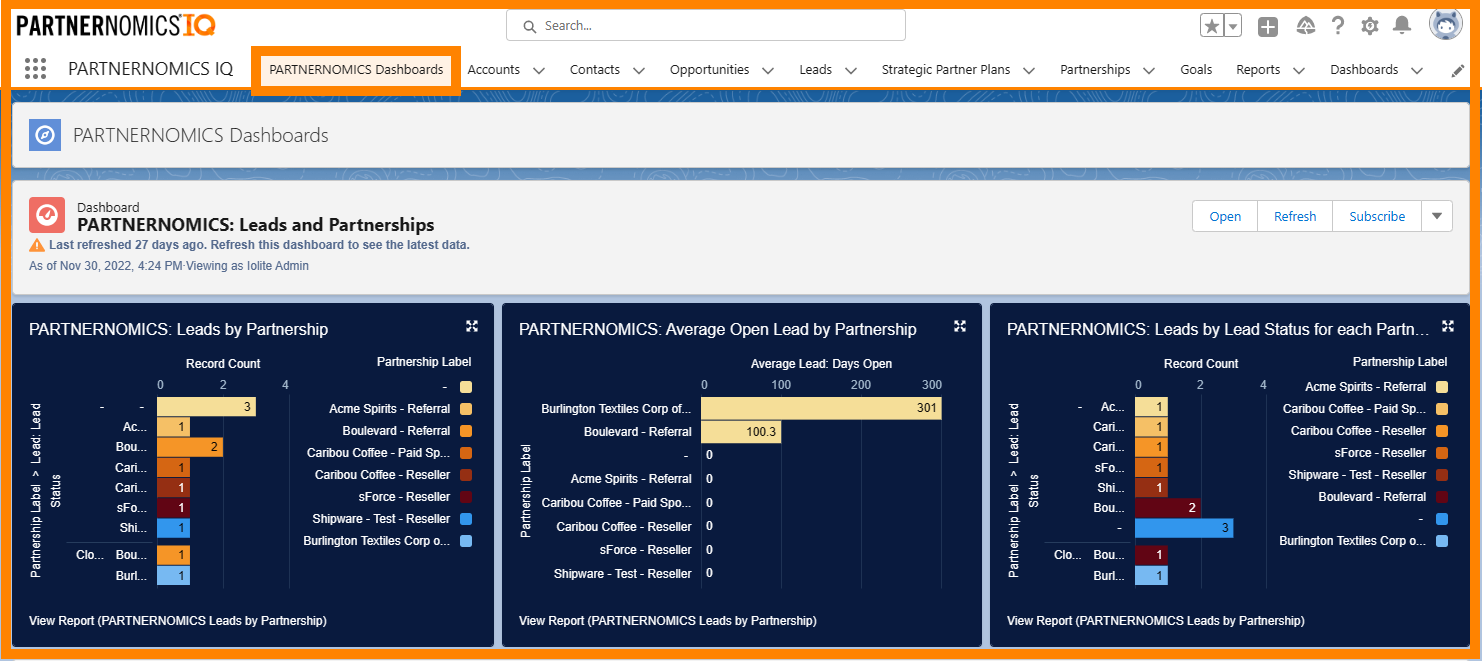This screenshot has height=661, width=1482.
Task: Open the App Launcher grid icon
Action: [35, 68]
